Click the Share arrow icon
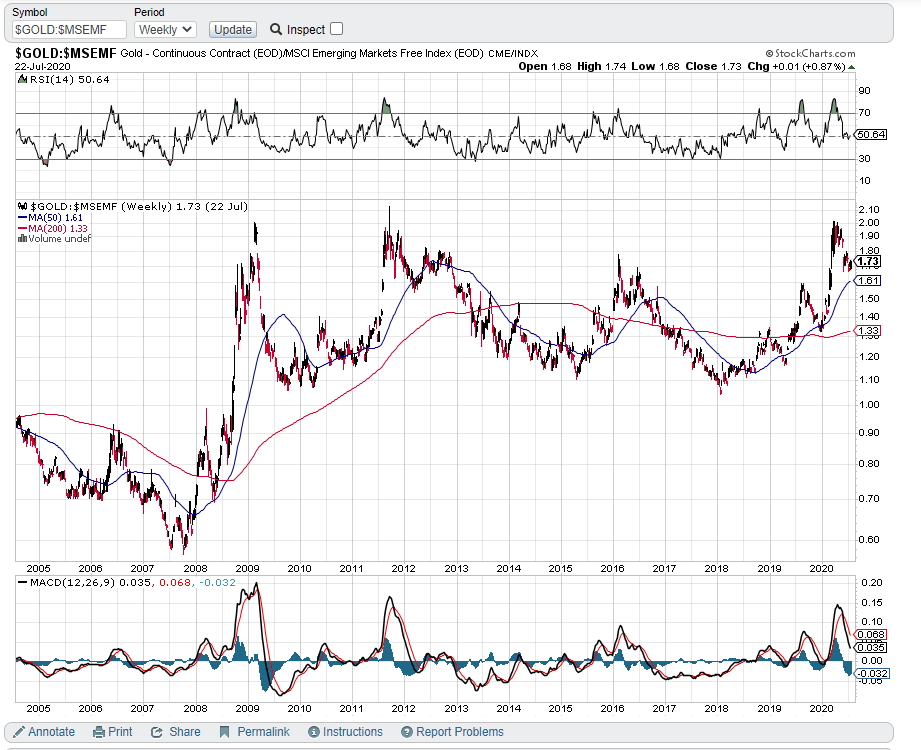The image size is (921, 750). [x=155, y=731]
